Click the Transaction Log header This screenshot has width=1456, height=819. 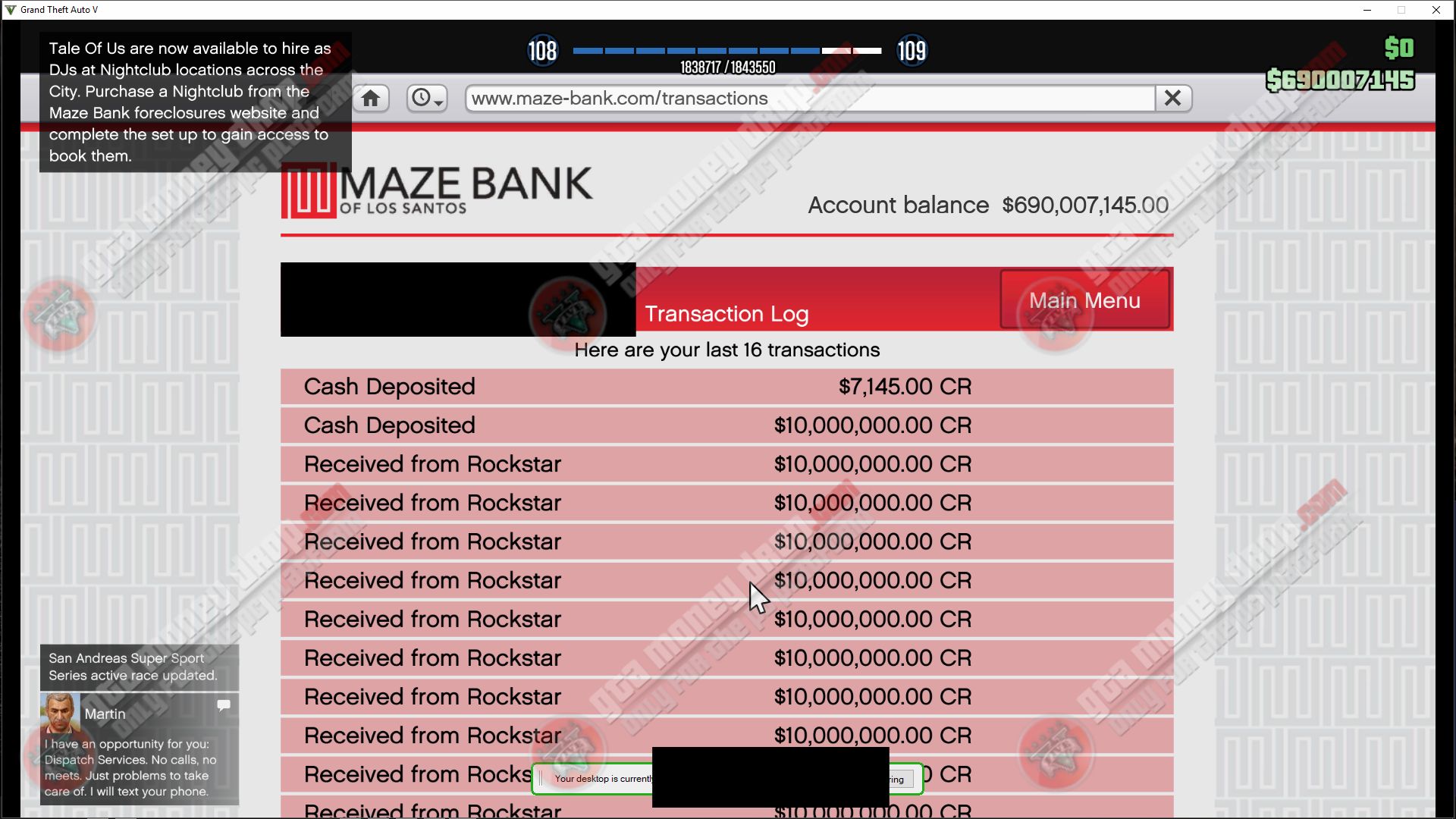(x=726, y=314)
